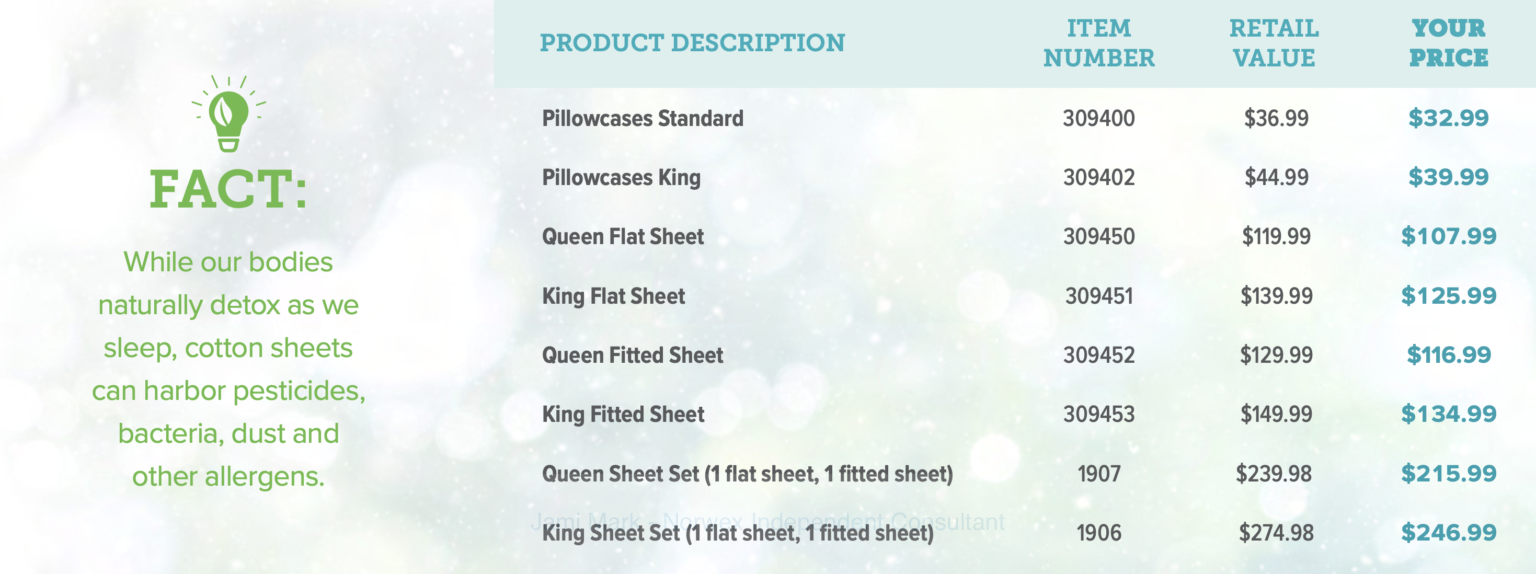Click the King Flat Sheet row label
The height and width of the screenshot is (574, 1536).
coord(614,296)
